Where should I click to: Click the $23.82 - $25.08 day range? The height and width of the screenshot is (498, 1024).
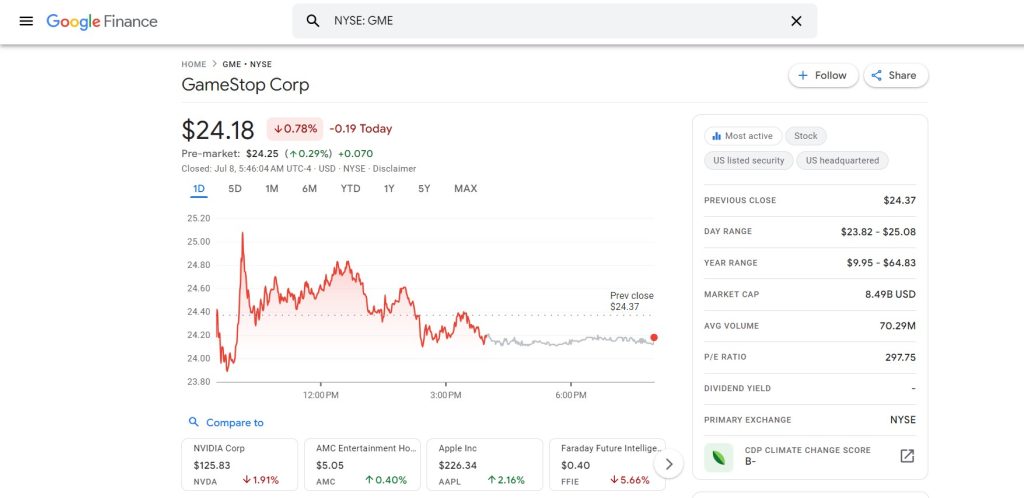(x=878, y=232)
